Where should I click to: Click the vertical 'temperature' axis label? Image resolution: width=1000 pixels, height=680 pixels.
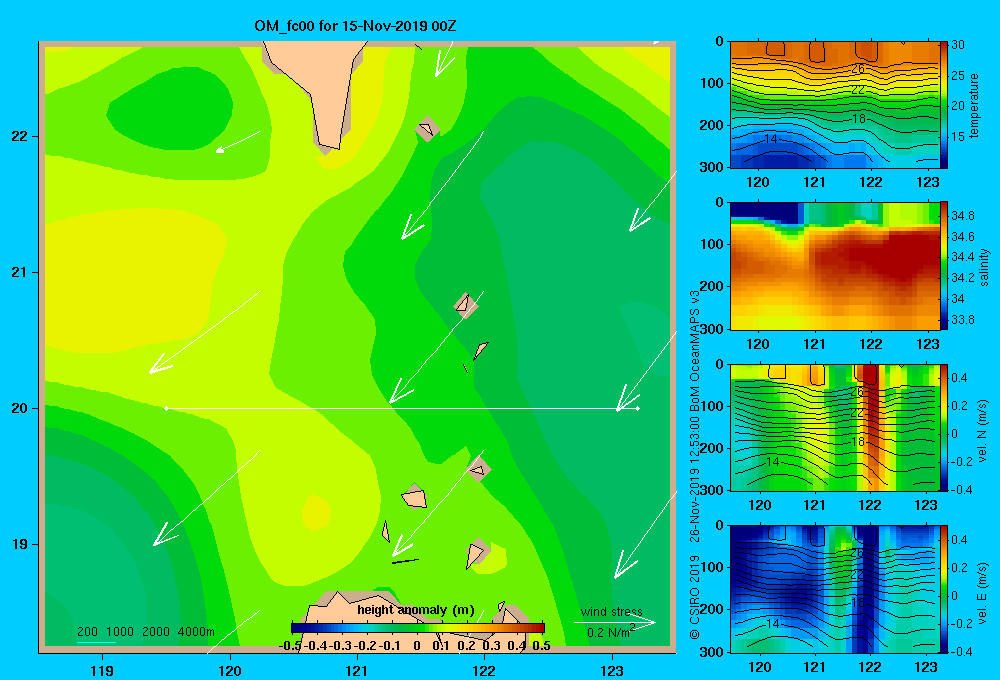pyautogui.click(x=974, y=105)
